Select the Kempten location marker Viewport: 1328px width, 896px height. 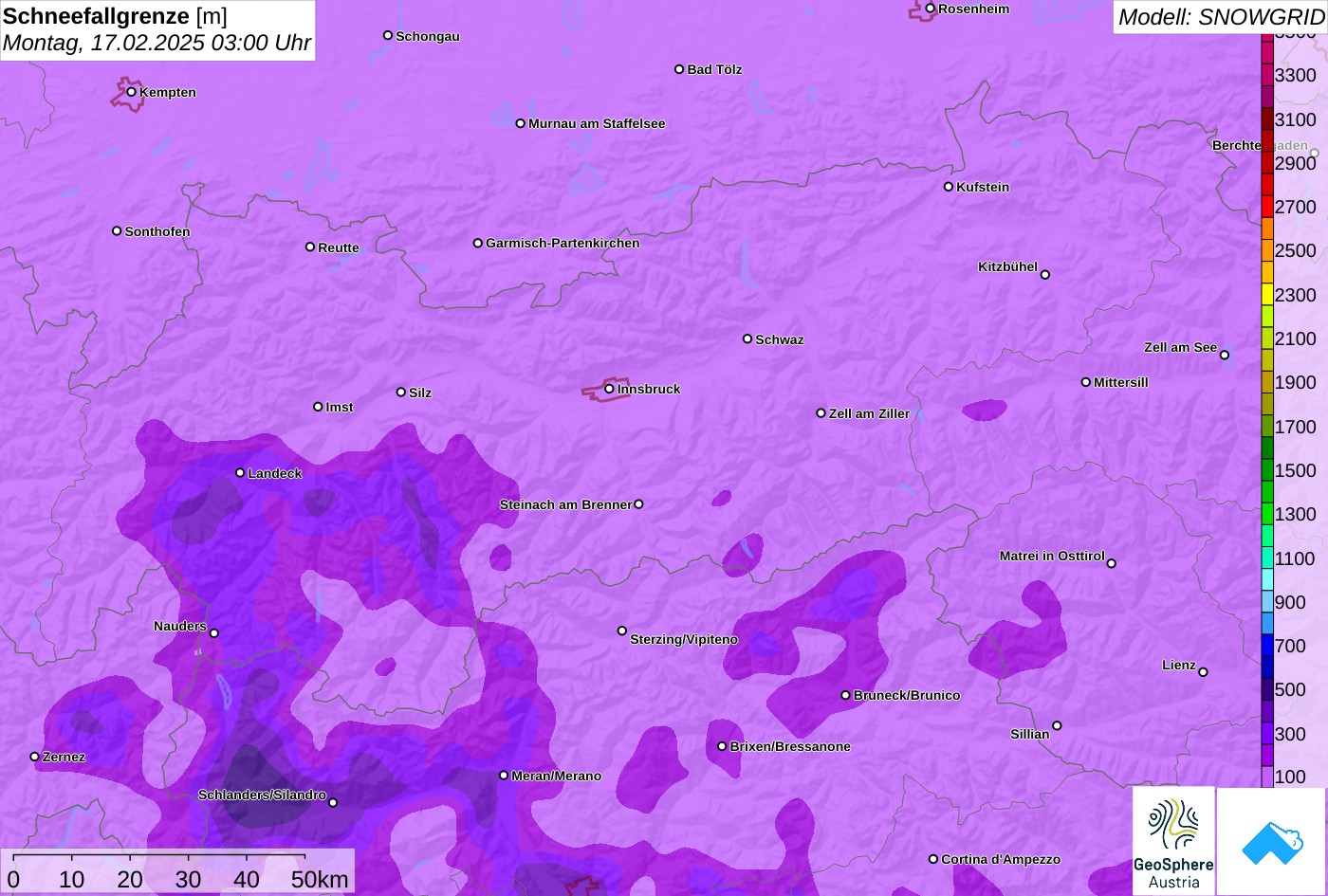pos(132,92)
